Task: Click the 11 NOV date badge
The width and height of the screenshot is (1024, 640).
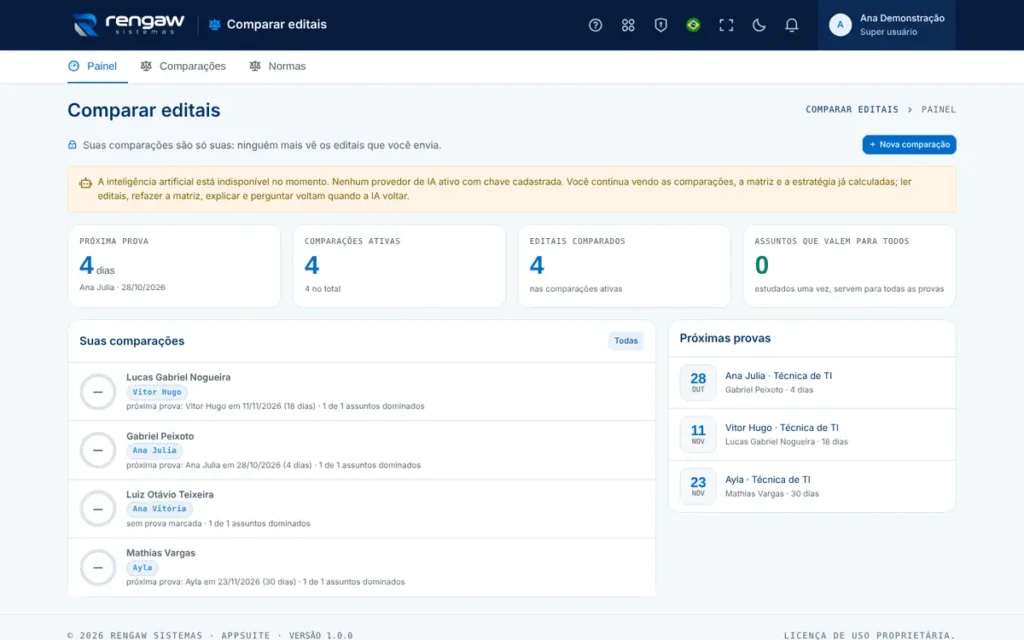Action: pos(698,434)
